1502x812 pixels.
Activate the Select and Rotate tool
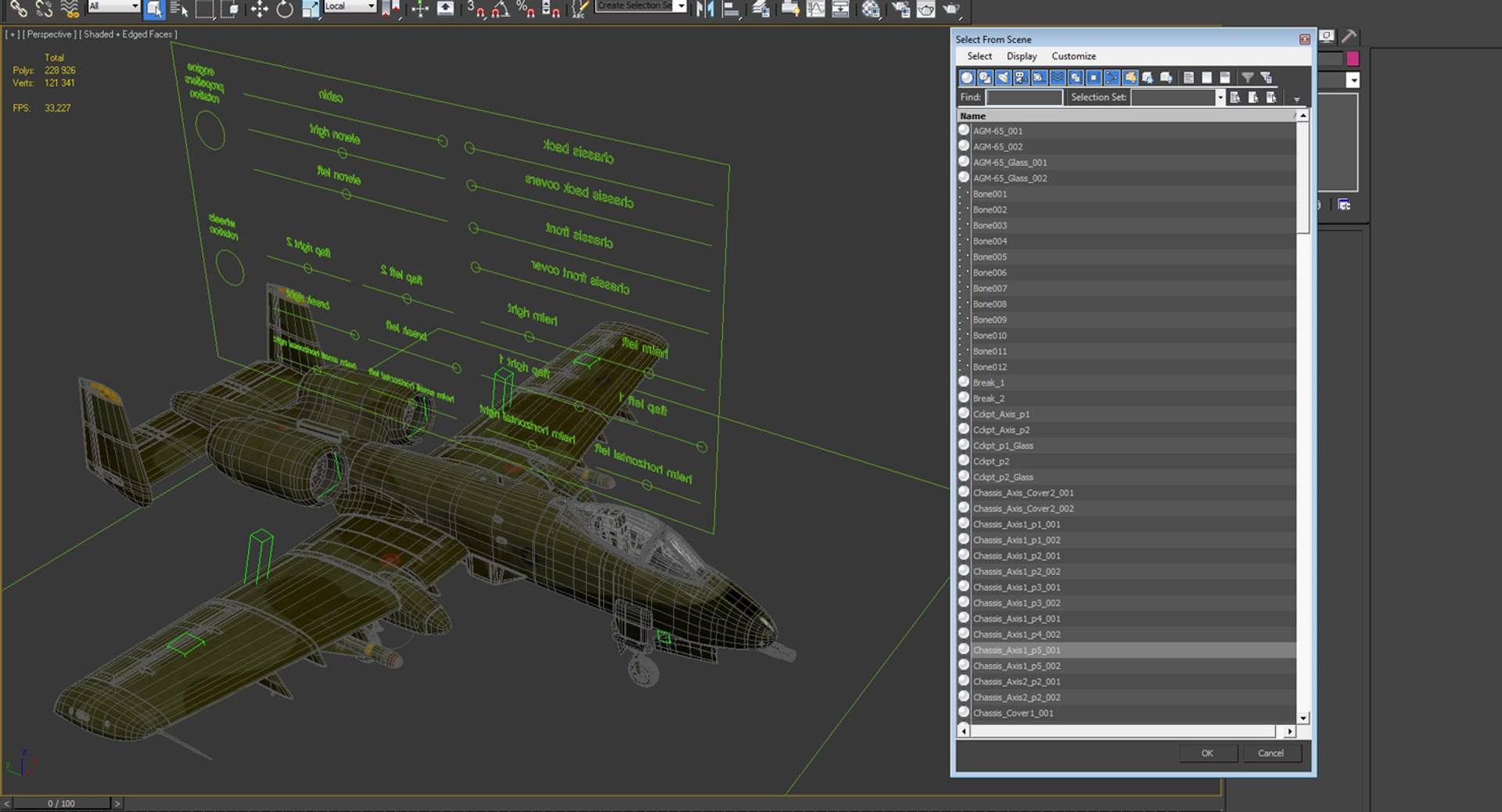pos(285,9)
